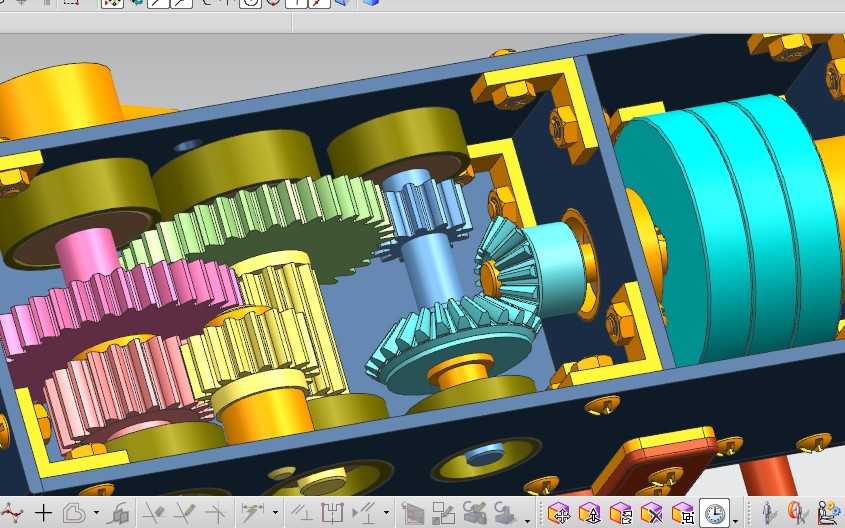The height and width of the screenshot is (528, 845).
Task: Select the dimension constraint lightning icon
Action: point(252,513)
